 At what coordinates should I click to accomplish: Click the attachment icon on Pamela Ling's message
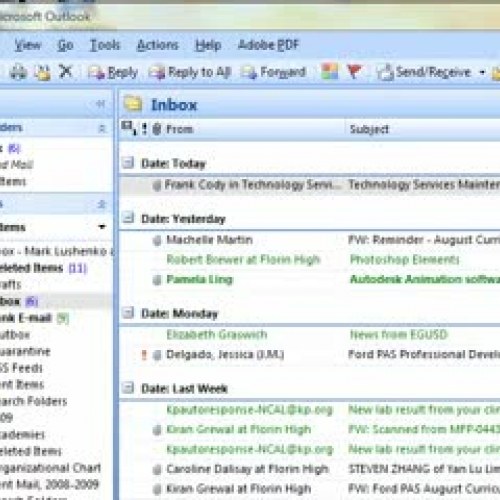157,280
